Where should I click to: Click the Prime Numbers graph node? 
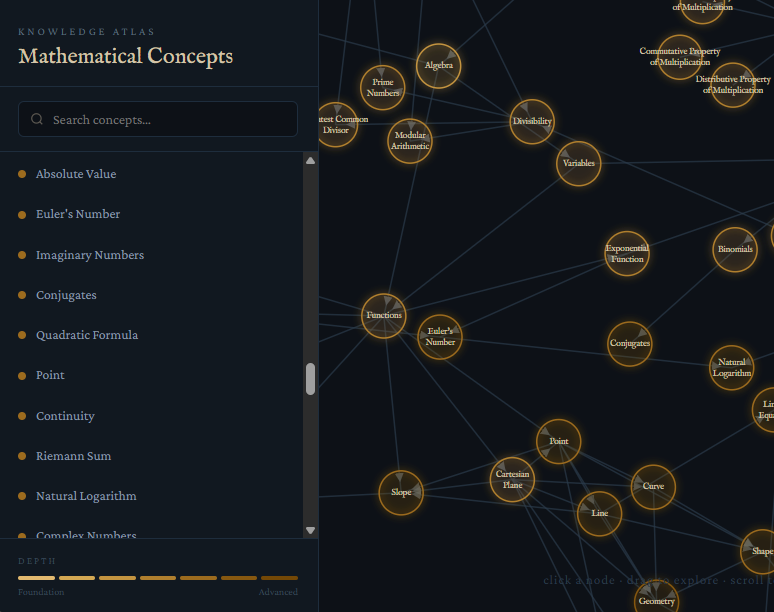(x=383, y=87)
